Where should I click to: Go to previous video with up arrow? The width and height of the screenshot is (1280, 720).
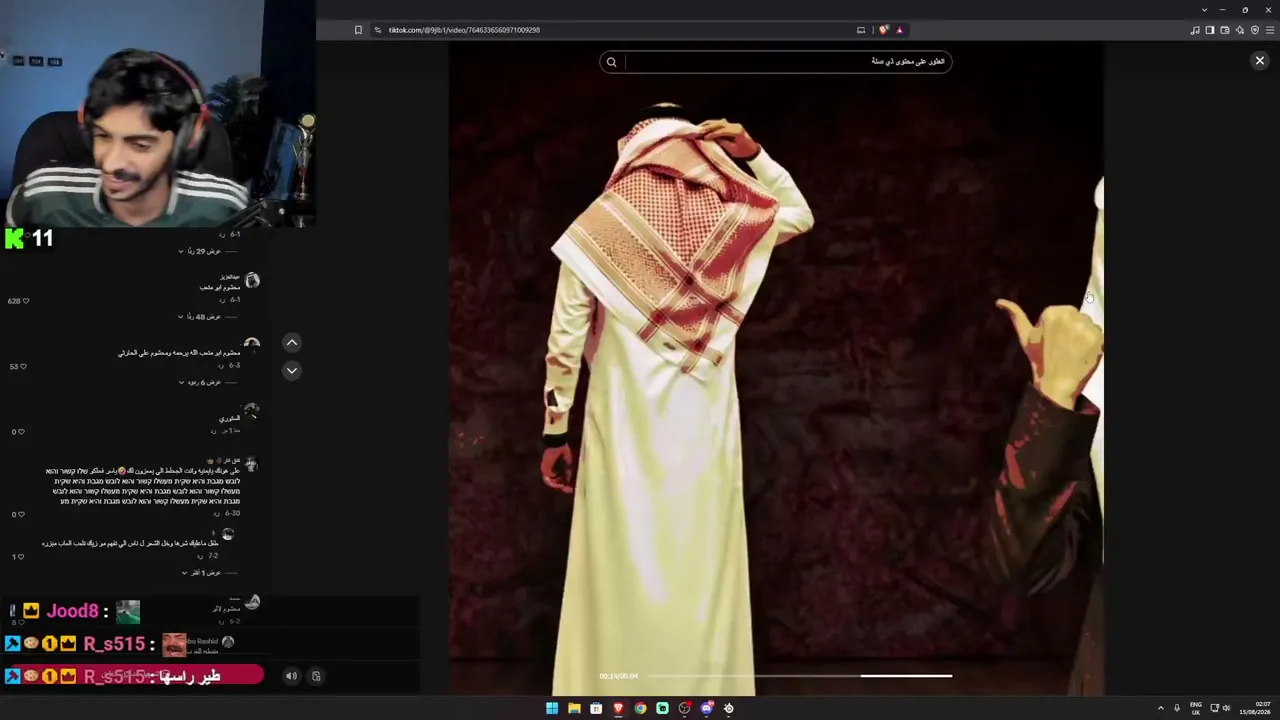[292, 343]
